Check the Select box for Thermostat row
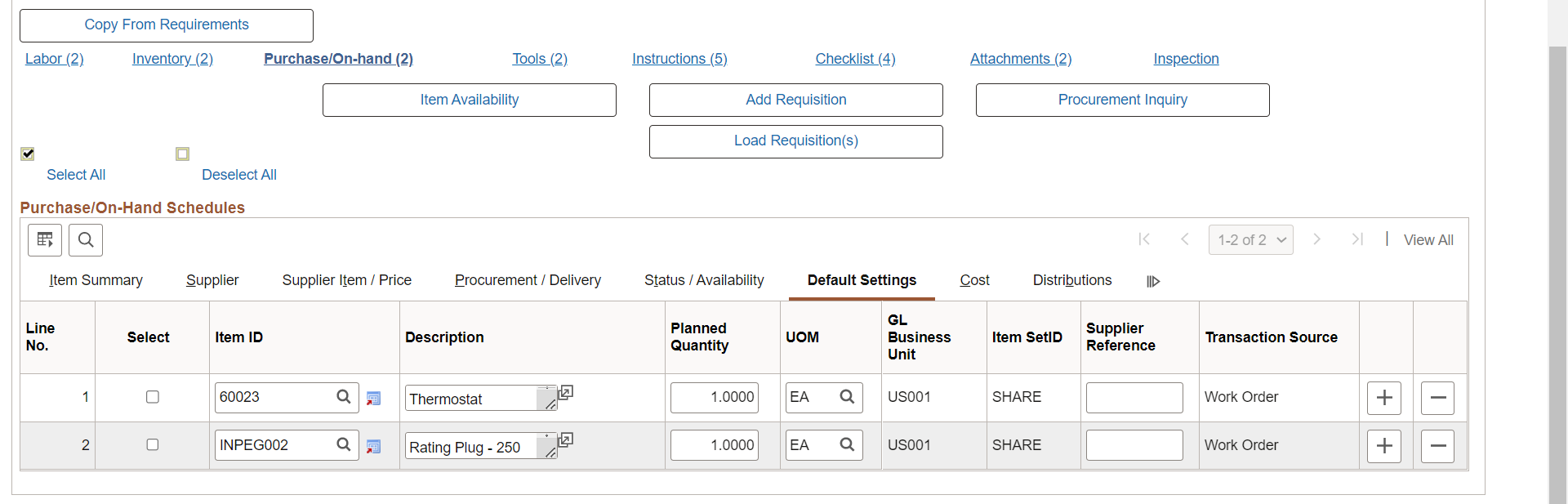Viewport: 1568px width, 504px height. (x=153, y=397)
